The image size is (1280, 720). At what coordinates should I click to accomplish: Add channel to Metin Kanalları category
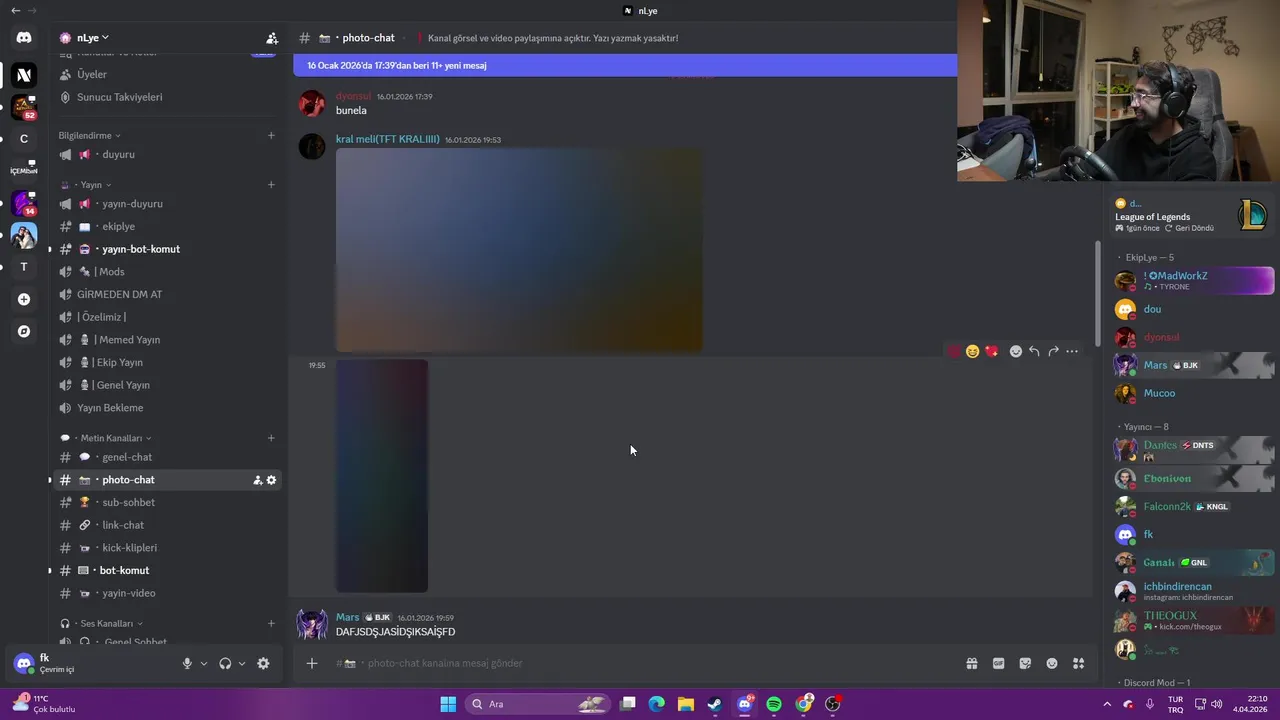[271, 438]
